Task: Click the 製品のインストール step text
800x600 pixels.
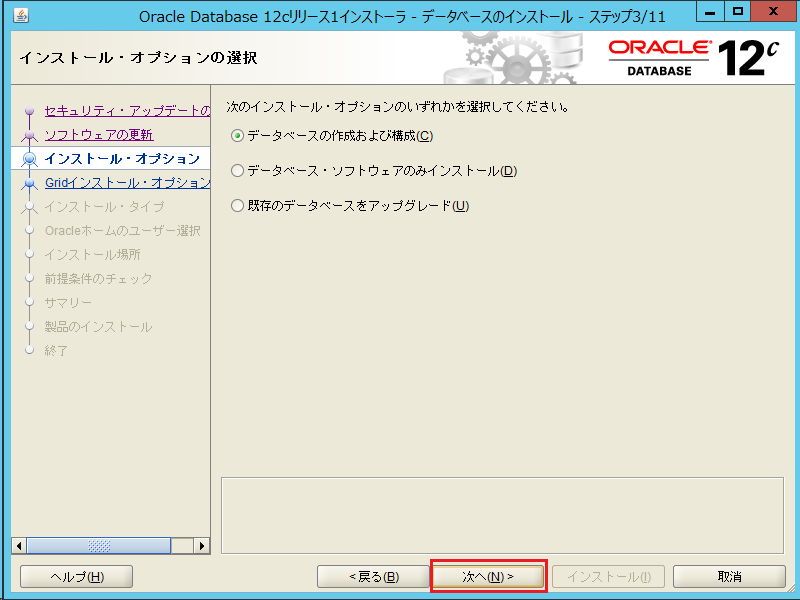Action: [98, 327]
